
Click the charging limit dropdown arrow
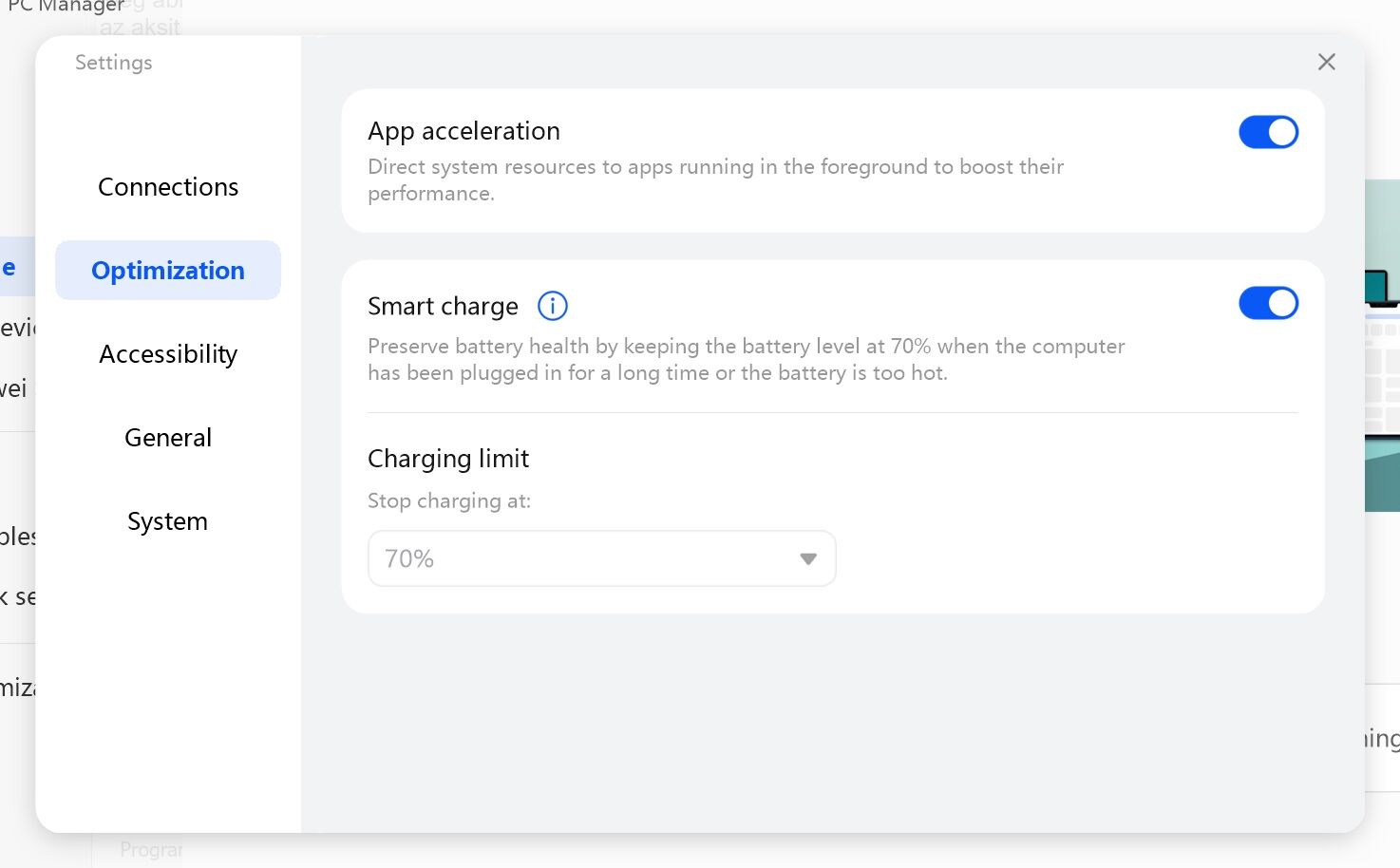807,558
